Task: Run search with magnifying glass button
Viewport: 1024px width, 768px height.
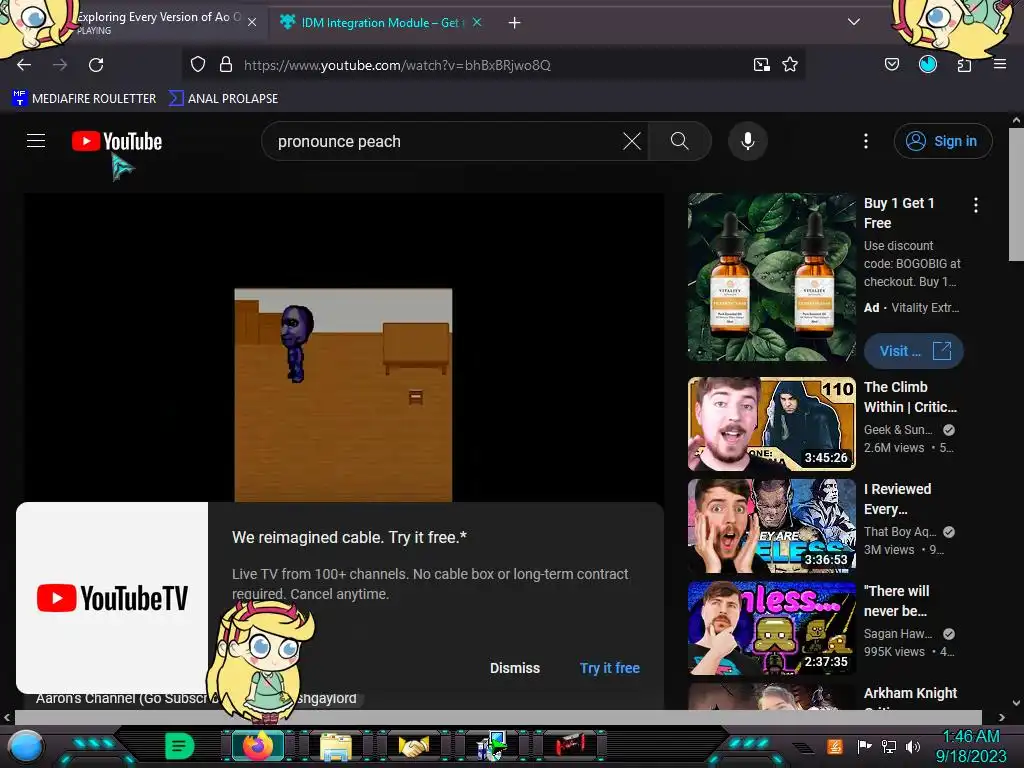Action: pos(680,141)
